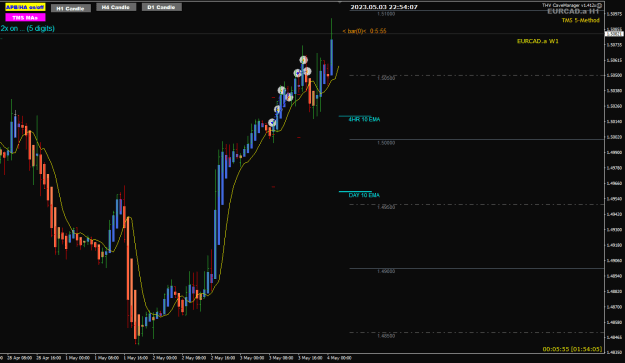Click 2 May 08:00 on the time axis
The height and width of the screenshot is (363, 625).
coord(194,358)
